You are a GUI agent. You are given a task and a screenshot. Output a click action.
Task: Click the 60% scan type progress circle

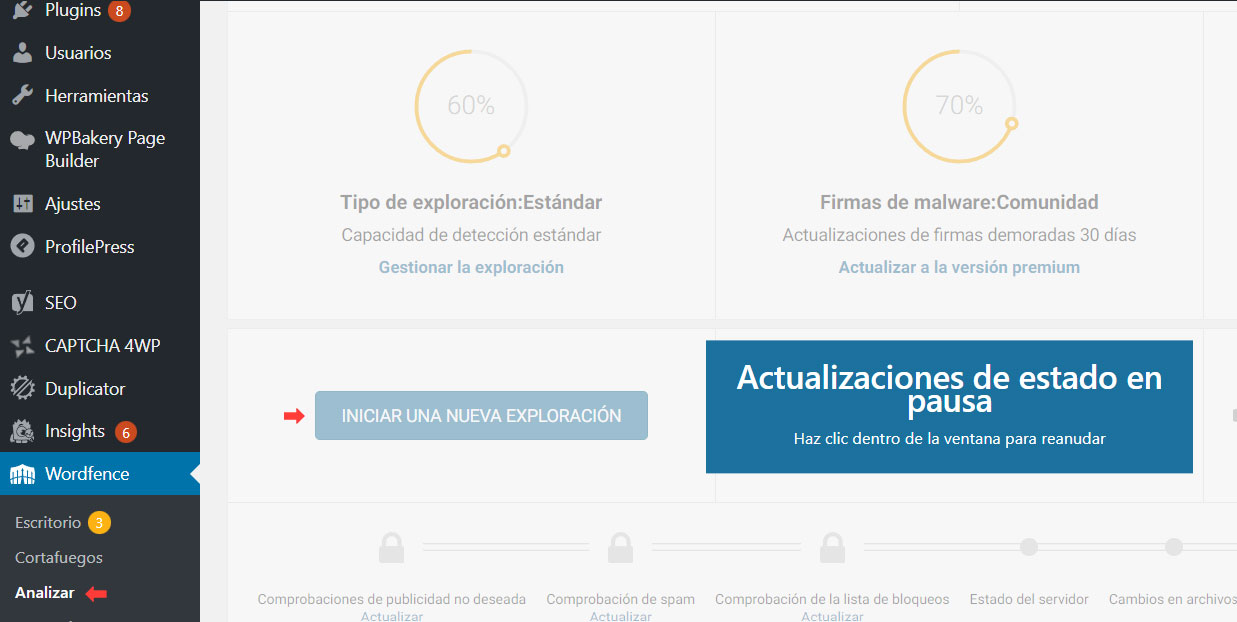471,106
